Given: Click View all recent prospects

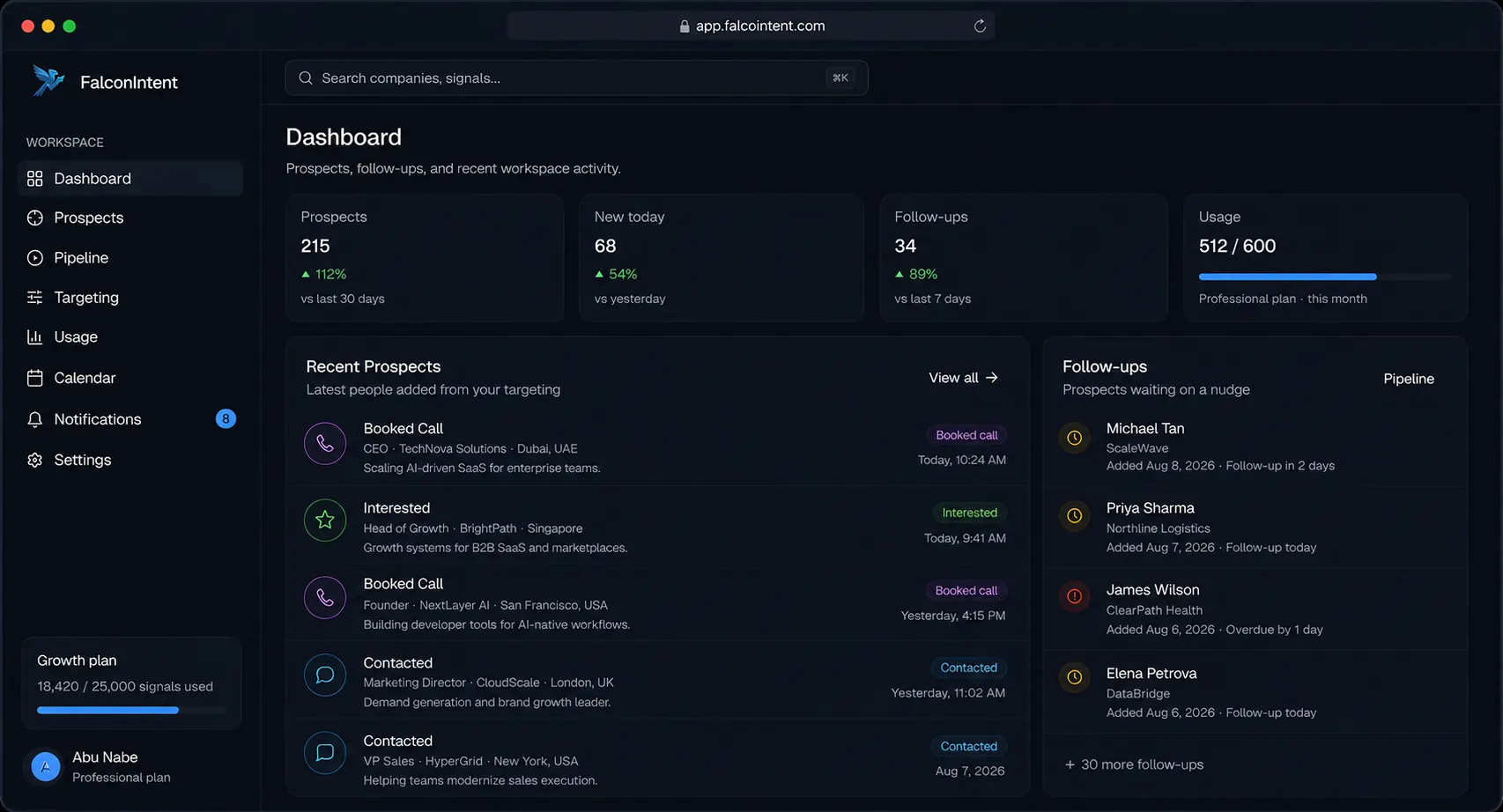Looking at the screenshot, I should (x=963, y=378).
